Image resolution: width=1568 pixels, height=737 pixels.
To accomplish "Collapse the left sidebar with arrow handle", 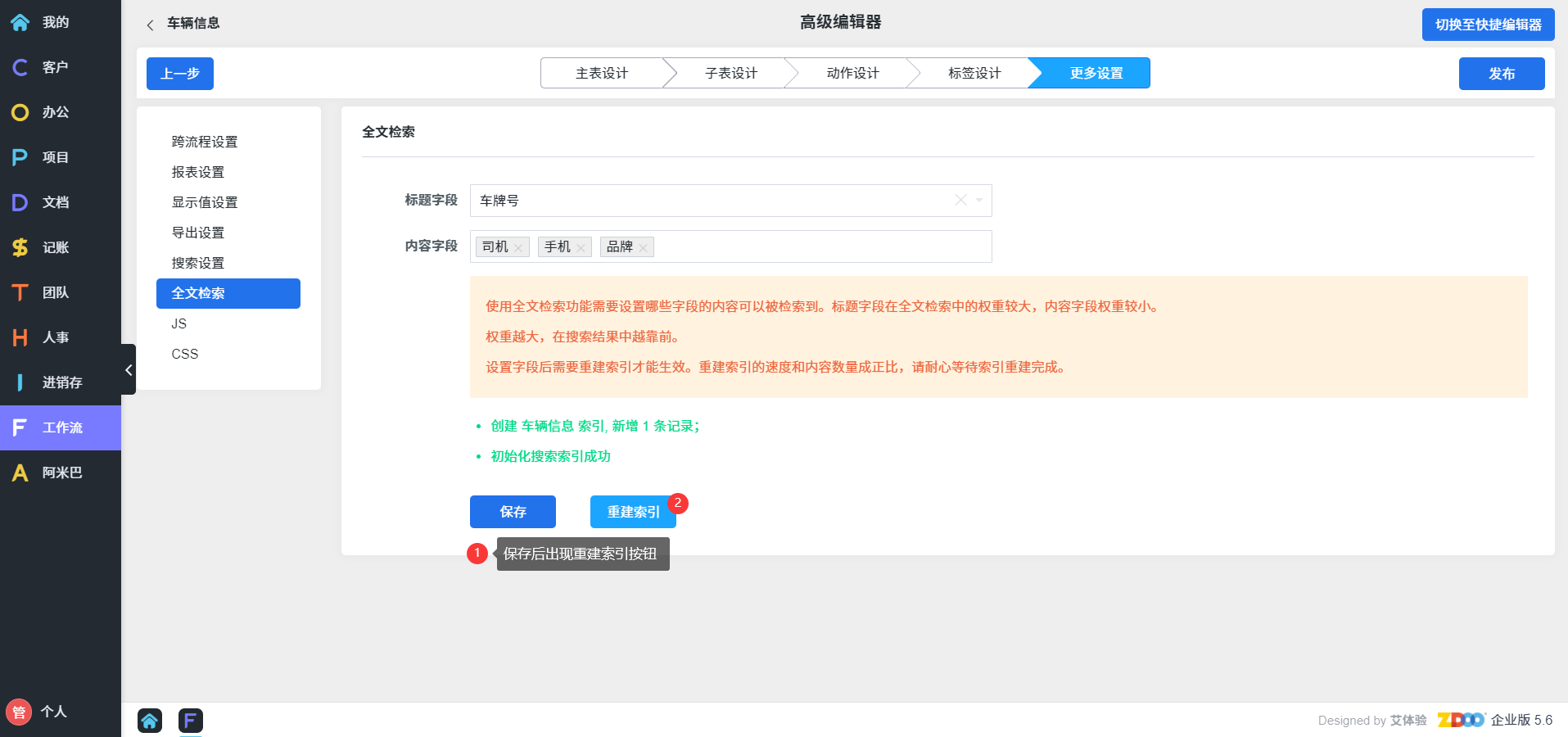I will [x=129, y=370].
